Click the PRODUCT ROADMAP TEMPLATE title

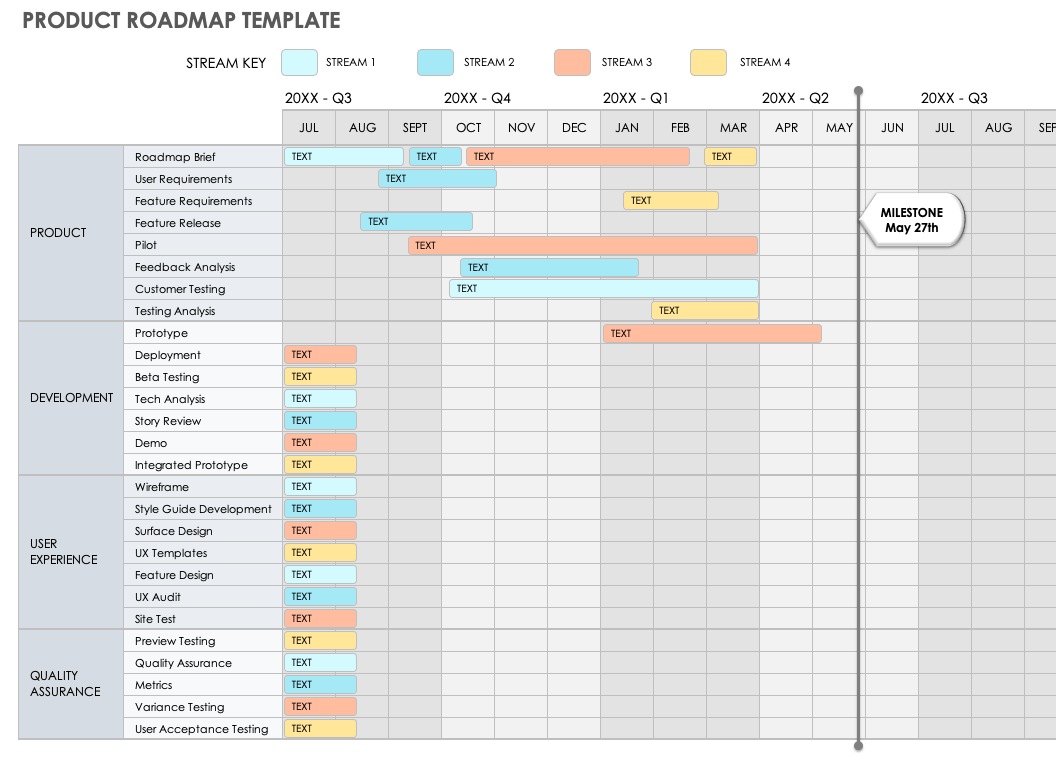coord(182,20)
